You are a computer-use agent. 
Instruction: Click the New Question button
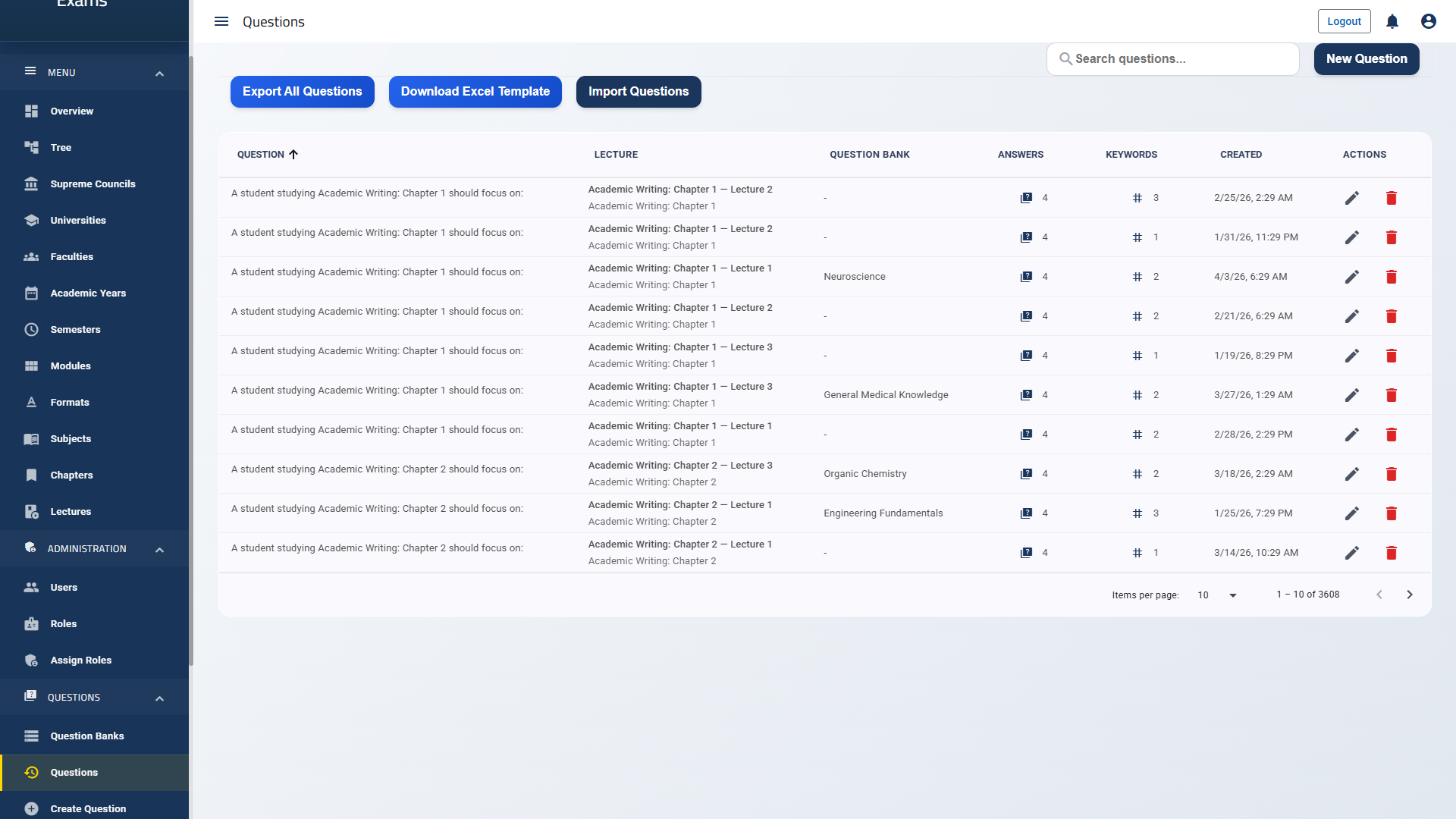click(x=1366, y=58)
